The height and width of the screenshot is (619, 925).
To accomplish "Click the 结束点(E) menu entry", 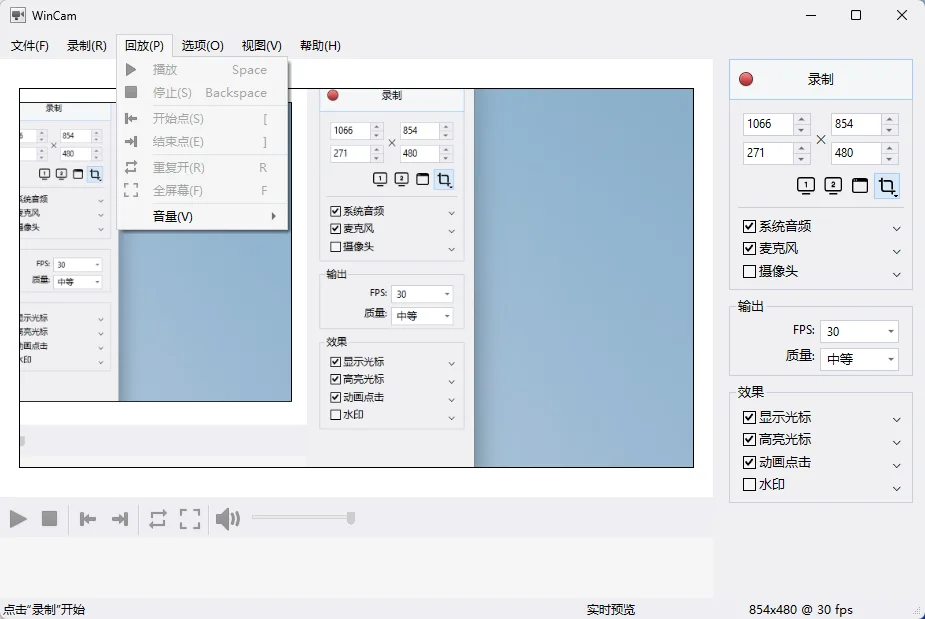I will (x=202, y=142).
